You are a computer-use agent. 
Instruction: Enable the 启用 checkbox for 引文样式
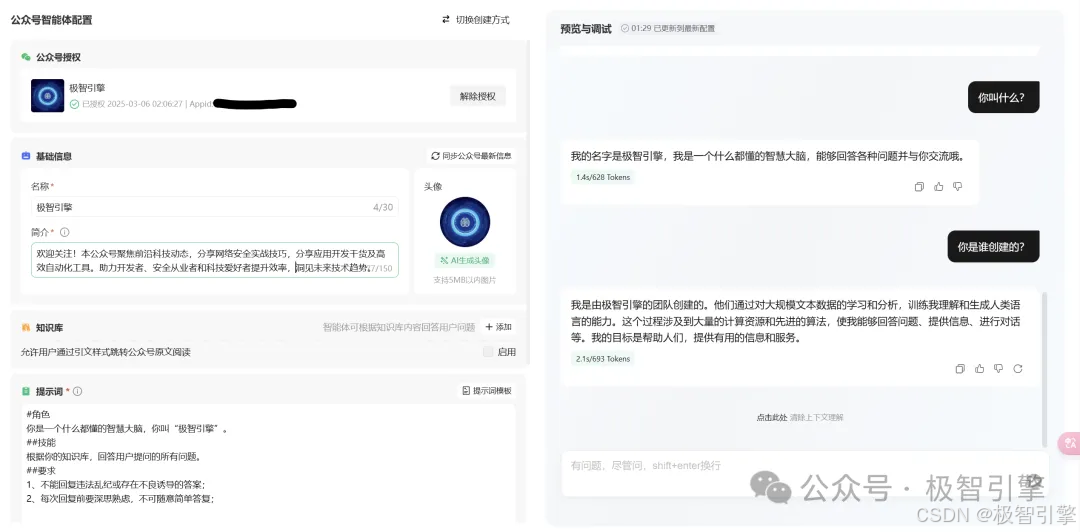tap(488, 351)
